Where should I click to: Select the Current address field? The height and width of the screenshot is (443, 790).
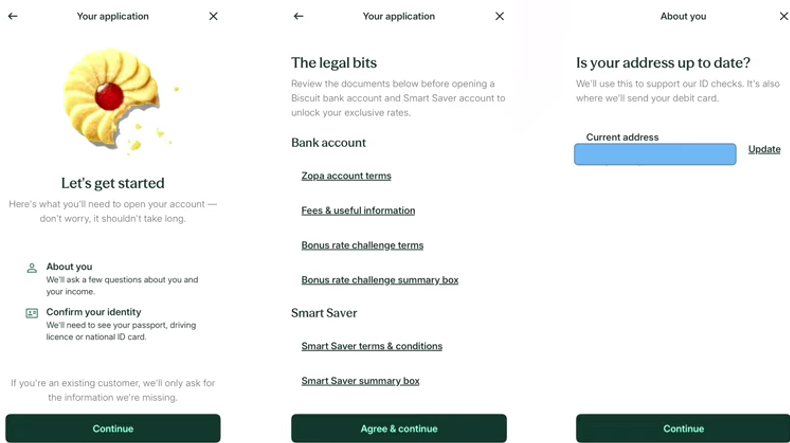(655, 154)
